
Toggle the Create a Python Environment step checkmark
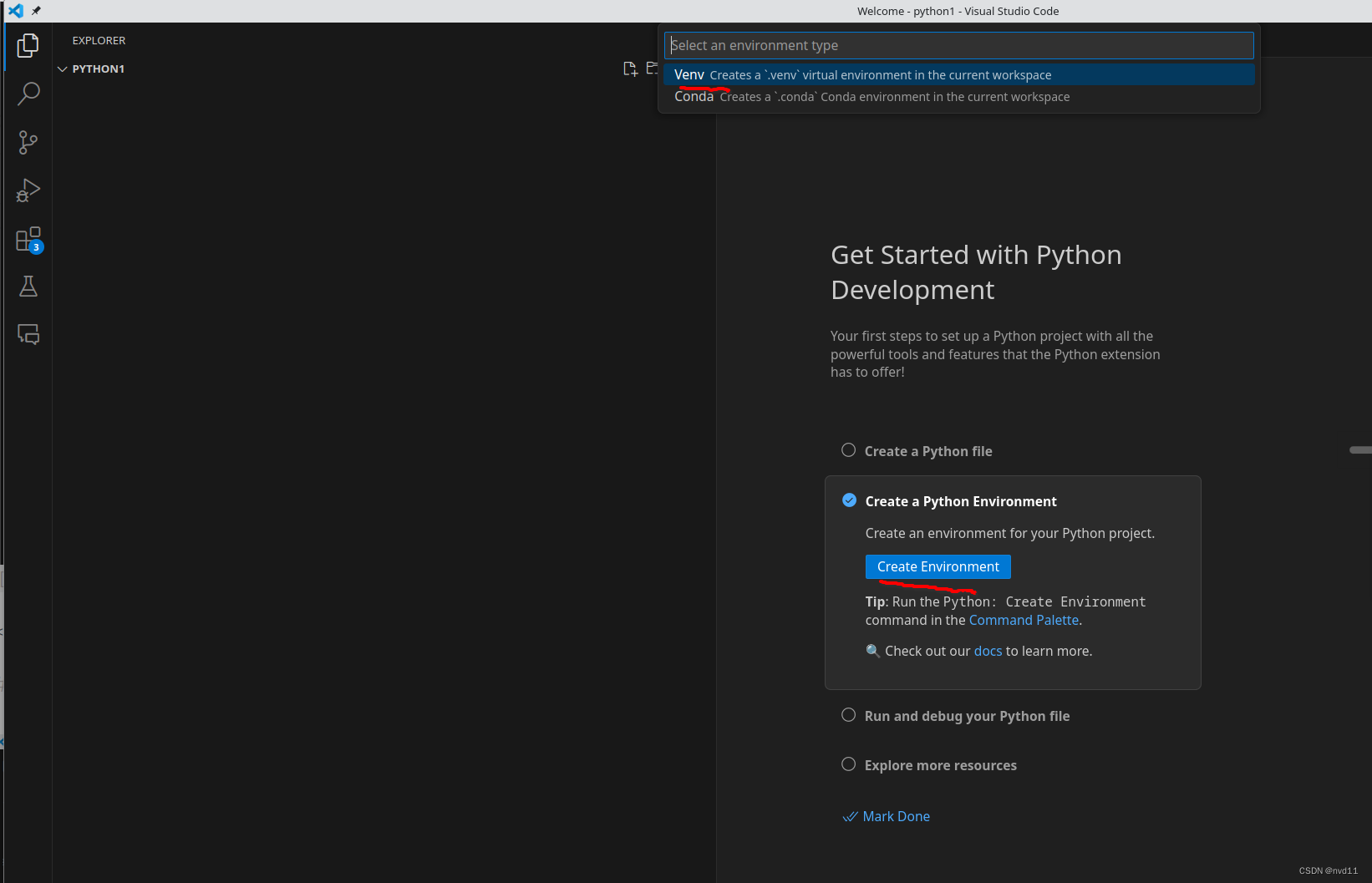(x=849, y=500)
